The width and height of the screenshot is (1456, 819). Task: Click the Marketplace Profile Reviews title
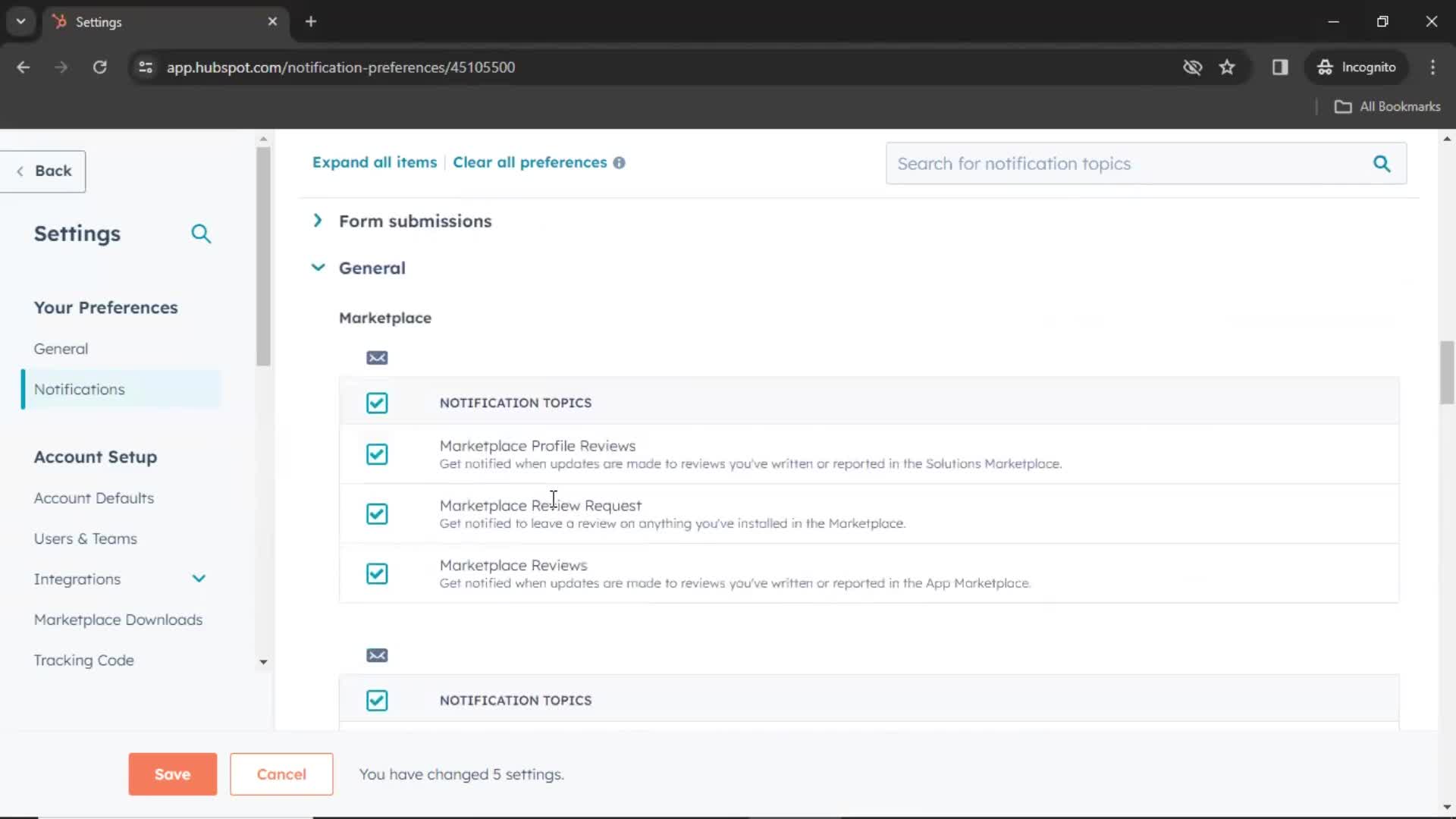point(538,446)
